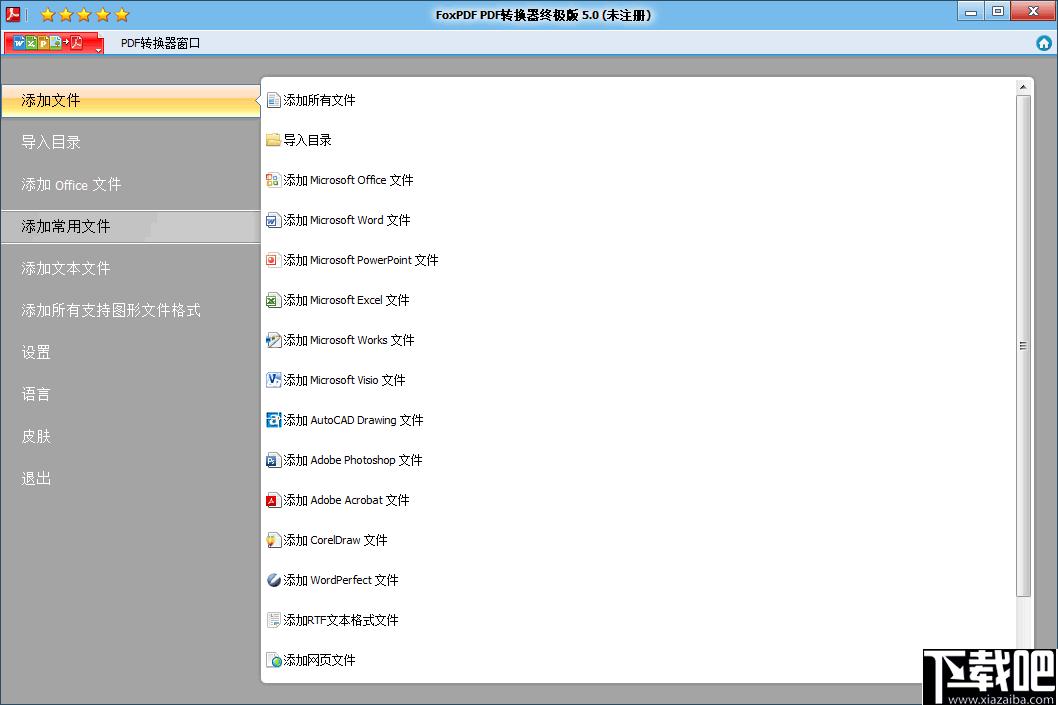Click the red PDF logo in title bar

tap(12, 14)
